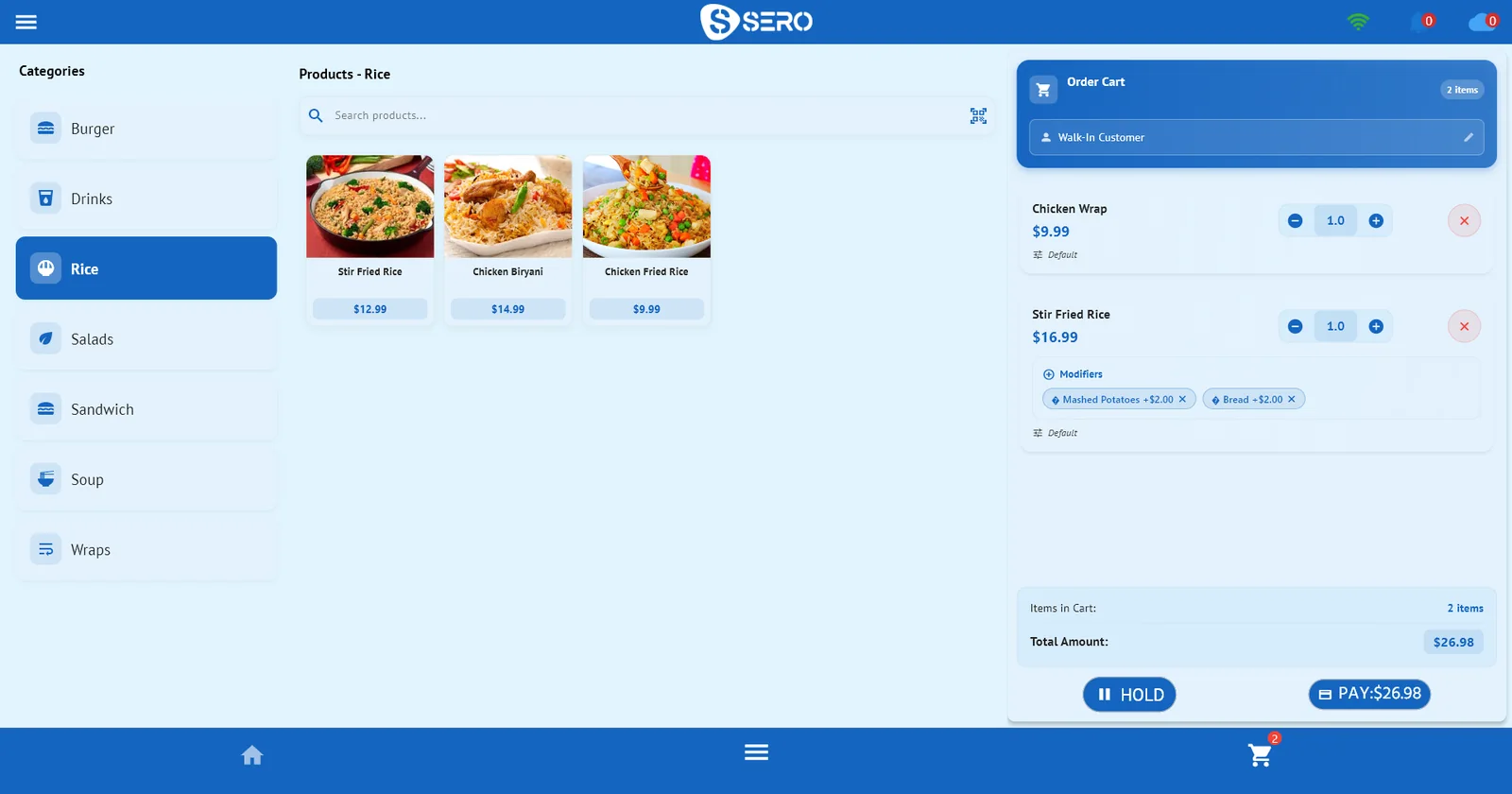Select the Burger category

coord(146,129)
